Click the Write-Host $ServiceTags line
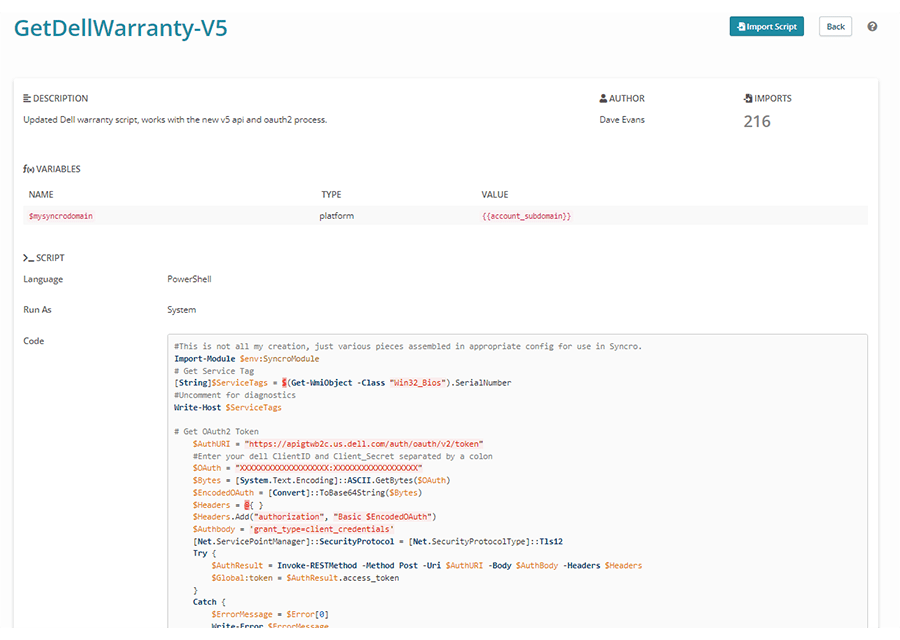 click(228, 408)
